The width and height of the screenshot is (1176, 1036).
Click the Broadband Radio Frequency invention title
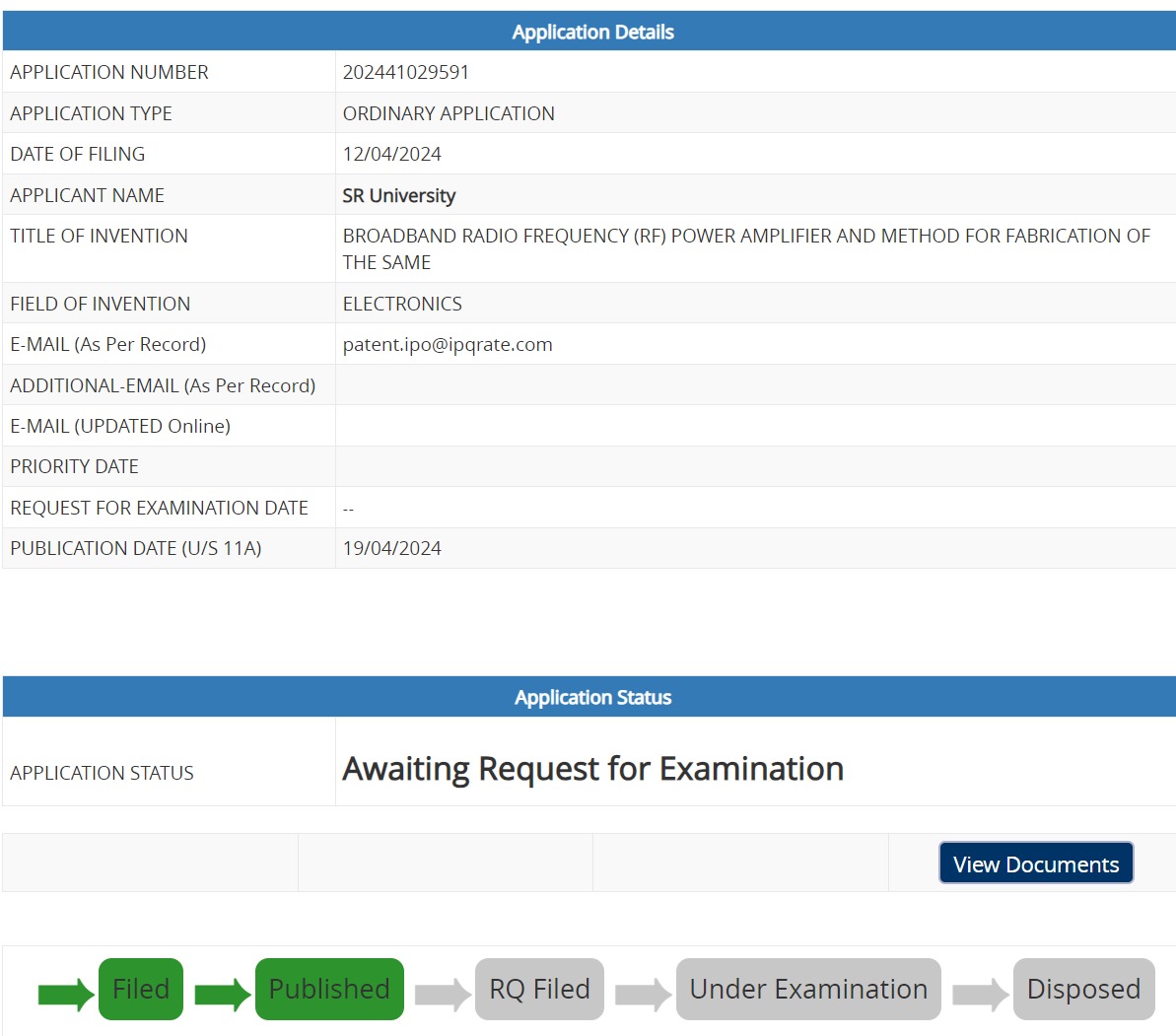746,237
